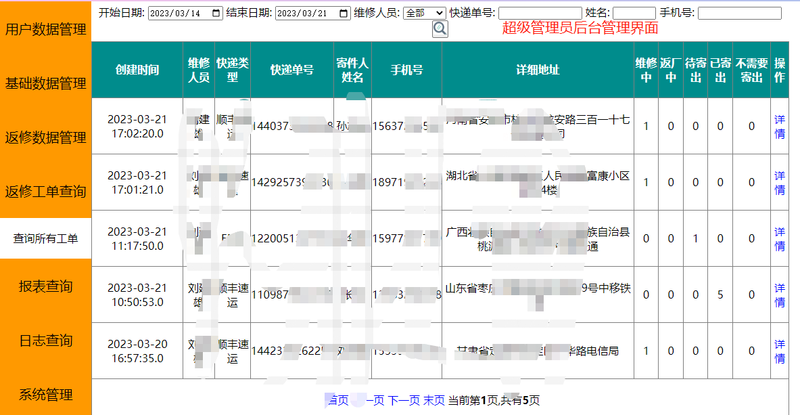Open 详情 for the 11:17:50.0 row
The height and width of the screenshot is (415, 800).
coord(779,238)
